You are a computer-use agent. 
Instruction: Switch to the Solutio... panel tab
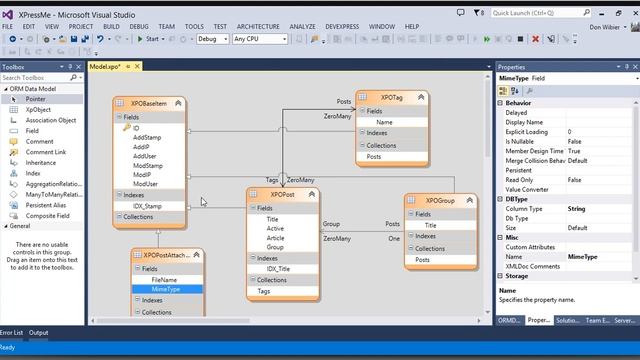point(567,320)
